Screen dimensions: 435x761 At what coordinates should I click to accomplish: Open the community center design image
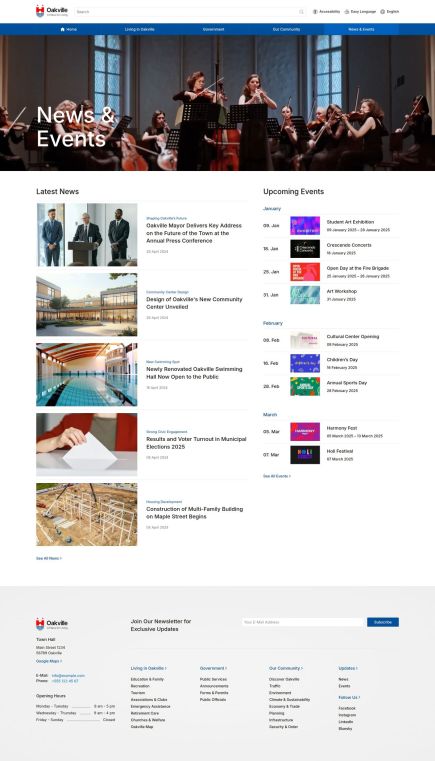(86, 304)
